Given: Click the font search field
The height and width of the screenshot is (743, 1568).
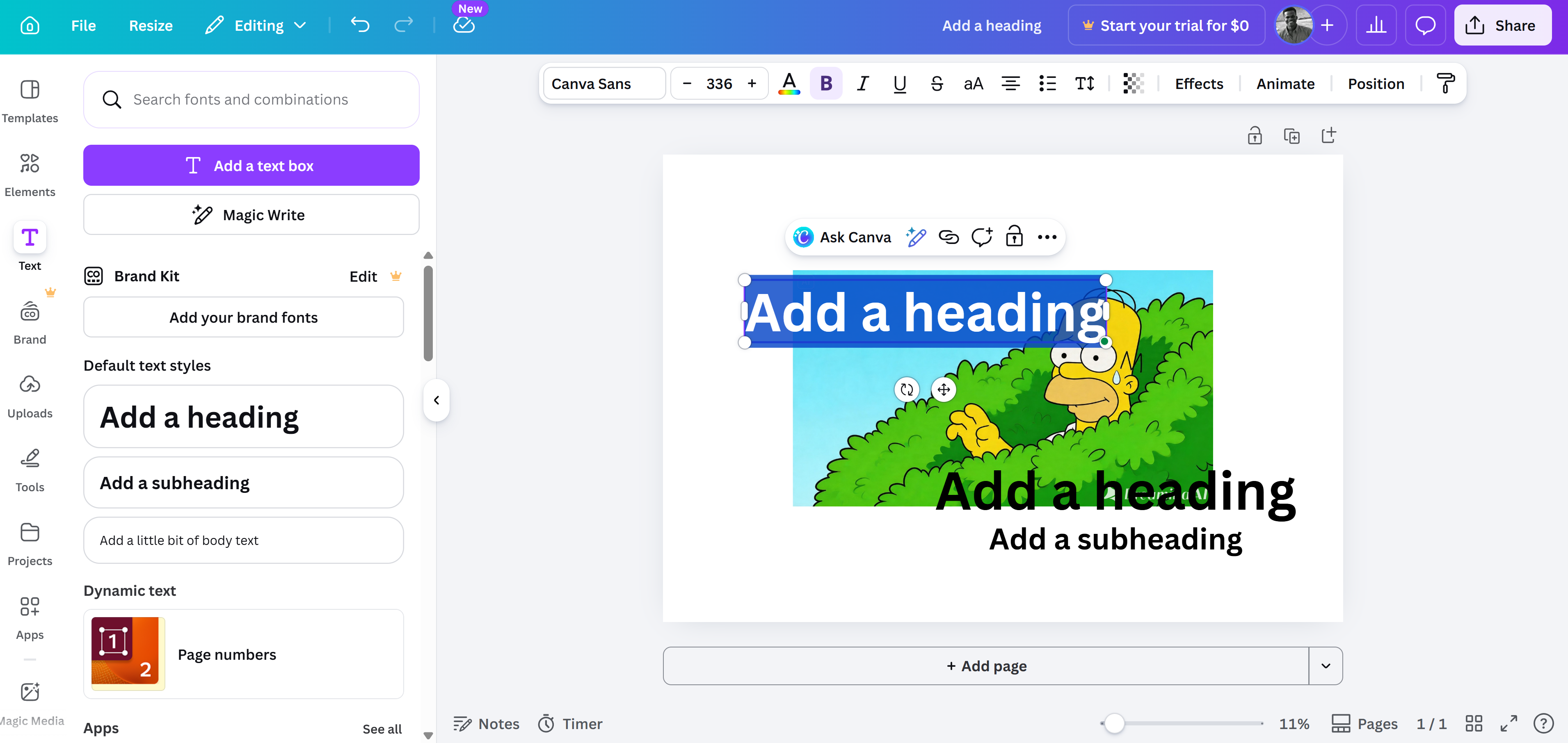Looking at the screenshot, I should pyautogui.click(x=251, y=99).
